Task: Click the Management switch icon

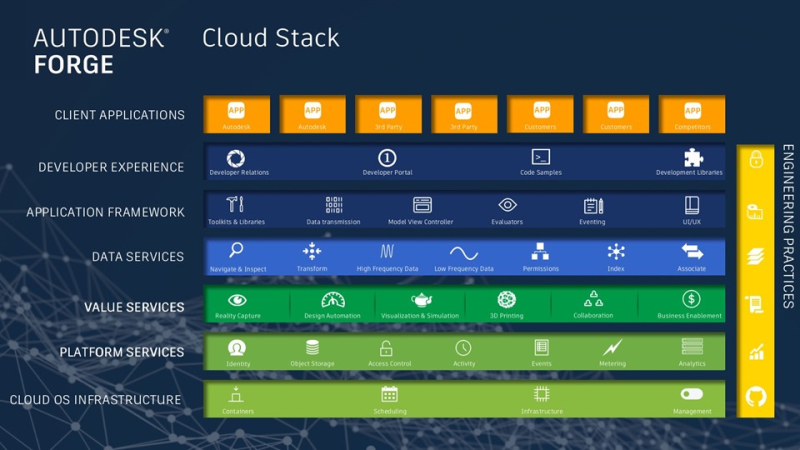Action: point(692,394)
